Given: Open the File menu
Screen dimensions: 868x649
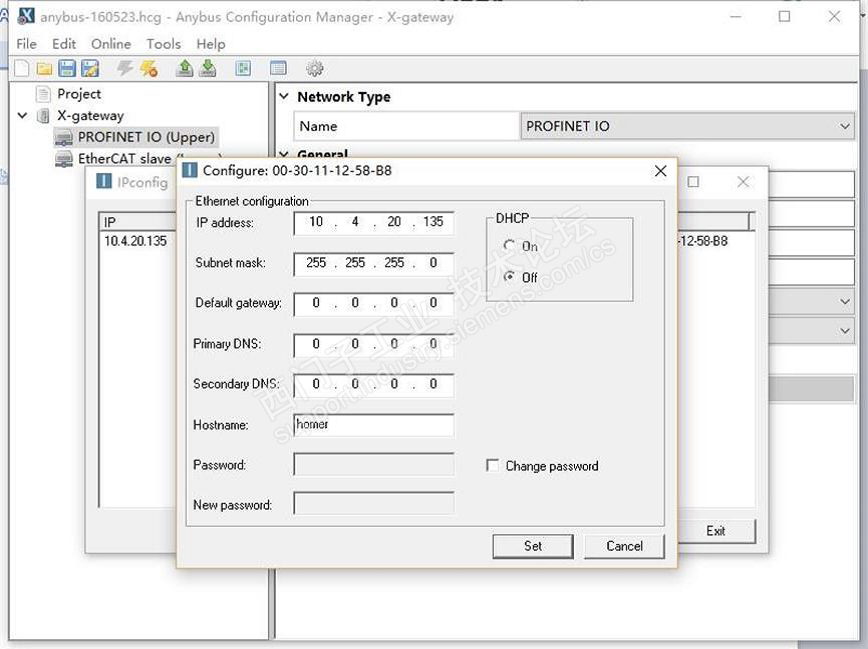Looking at the screenshot, I should [x=27, y=44].
